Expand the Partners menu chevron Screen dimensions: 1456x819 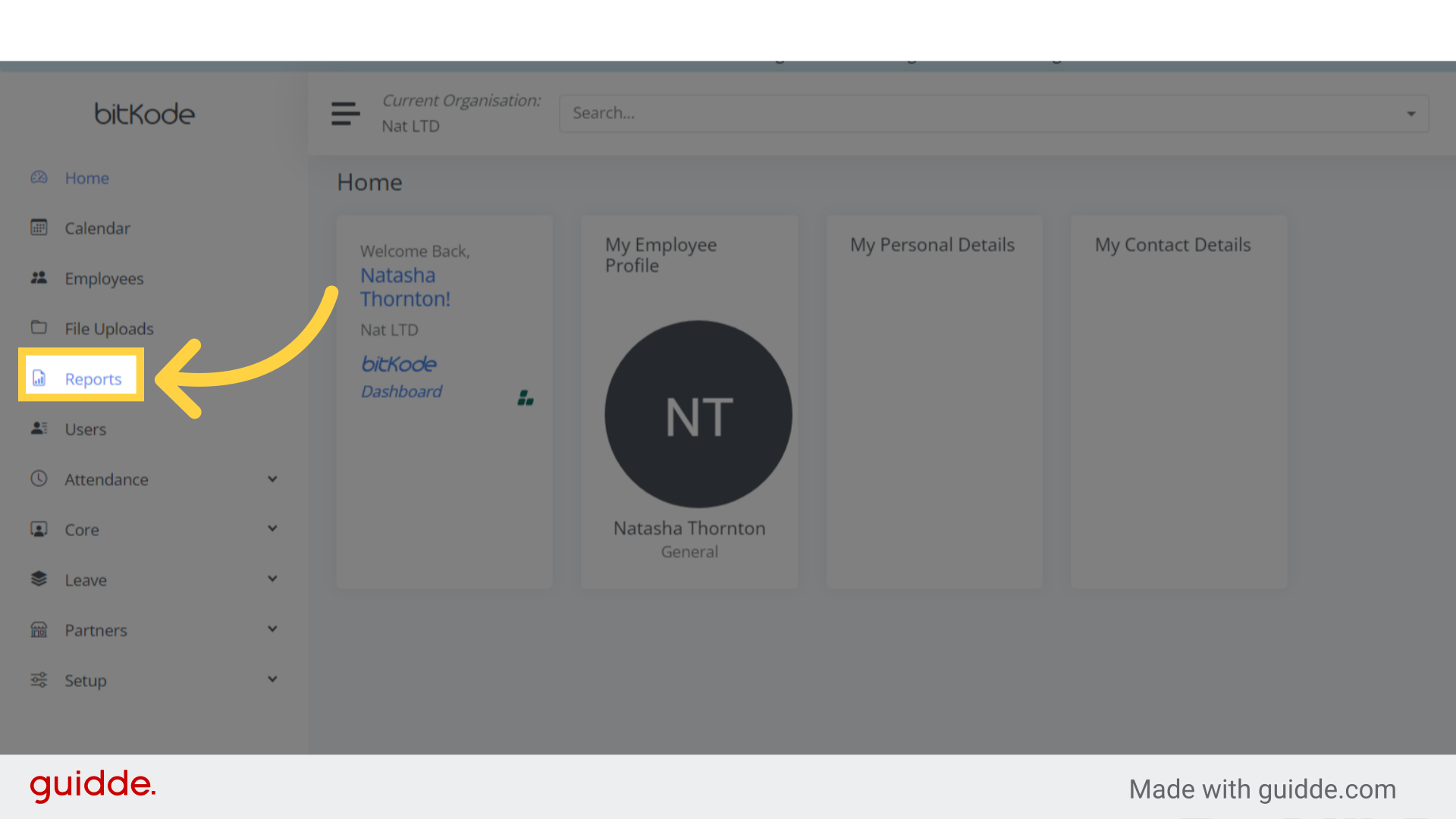[272, 629]
